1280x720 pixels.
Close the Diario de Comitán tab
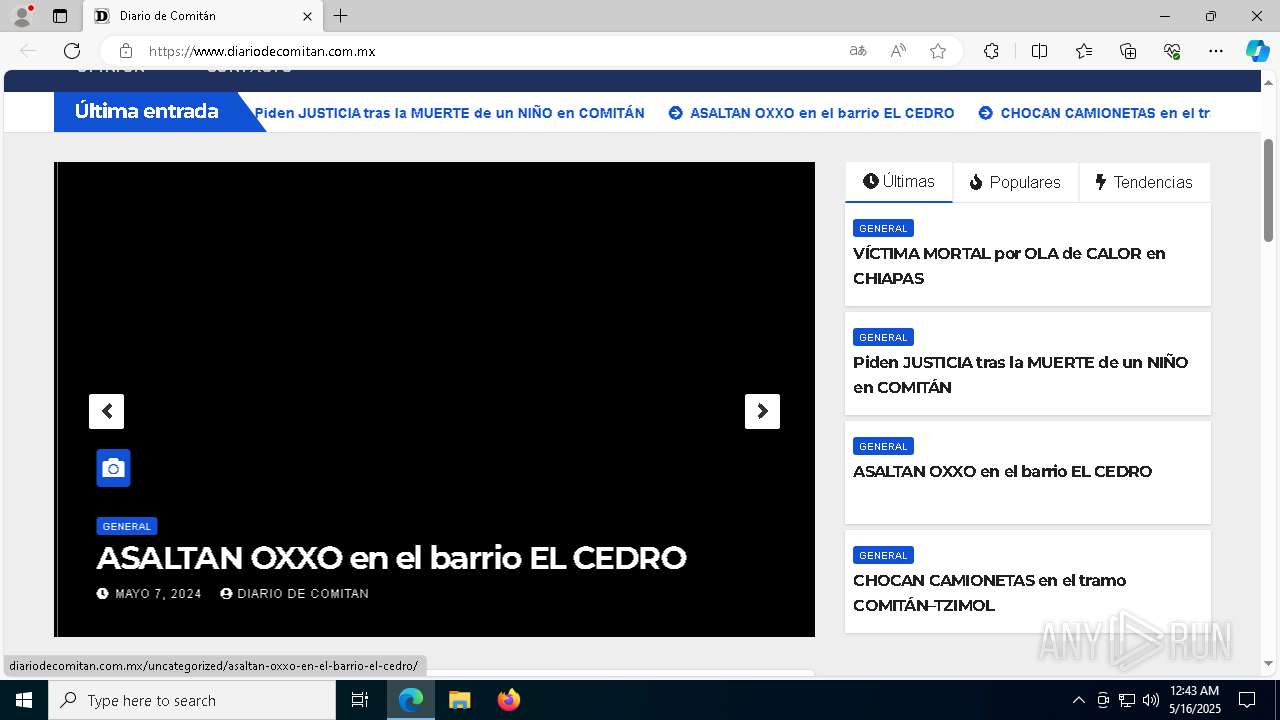307,16
